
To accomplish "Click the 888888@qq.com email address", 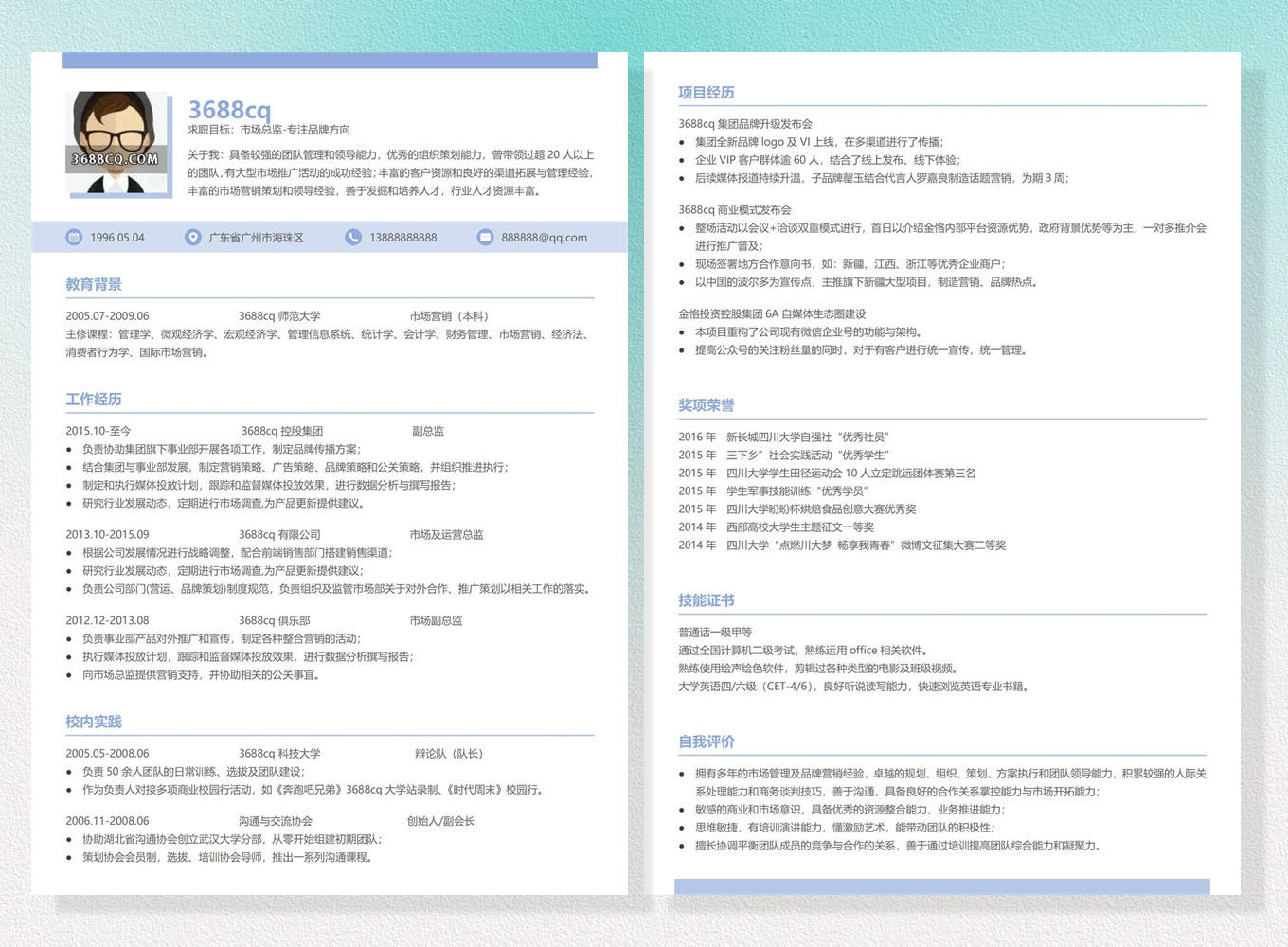I will [544, 238].
